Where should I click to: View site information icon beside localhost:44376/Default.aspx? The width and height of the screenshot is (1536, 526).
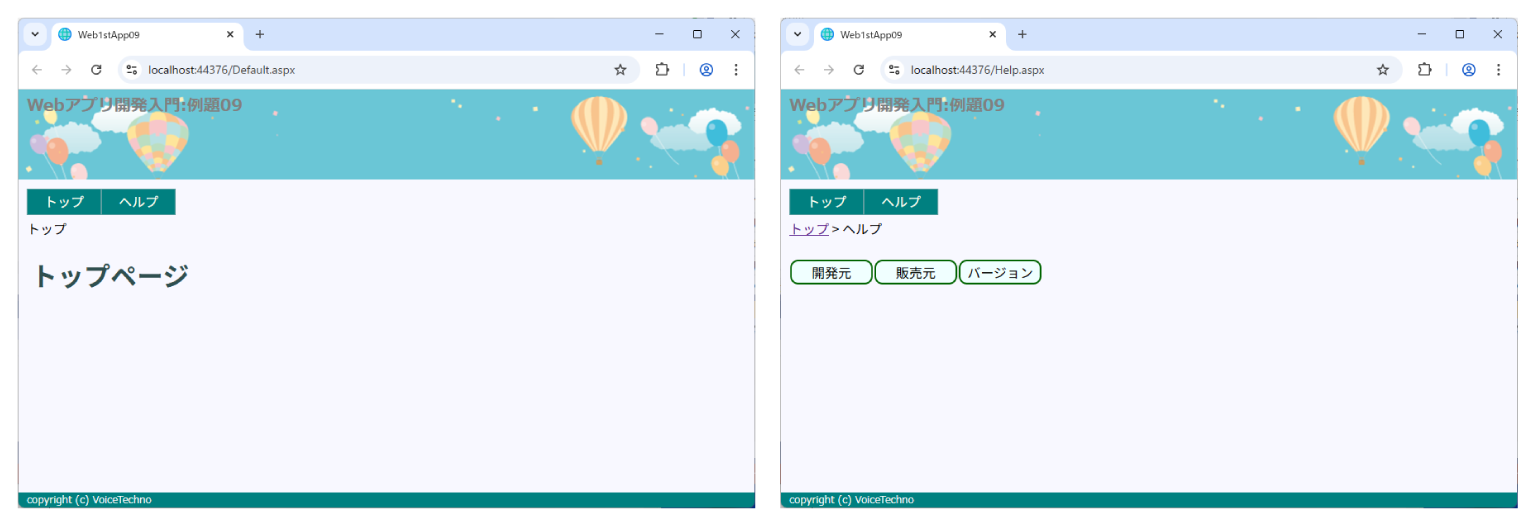(131, 70)
